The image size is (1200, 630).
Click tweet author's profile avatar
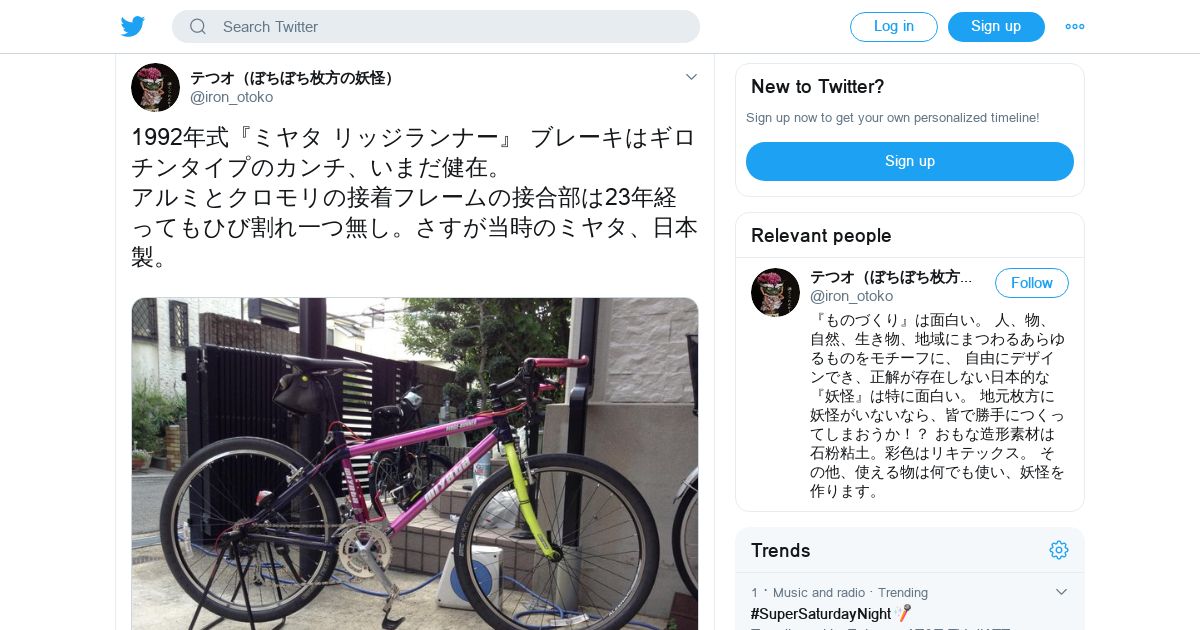[155, 87]
